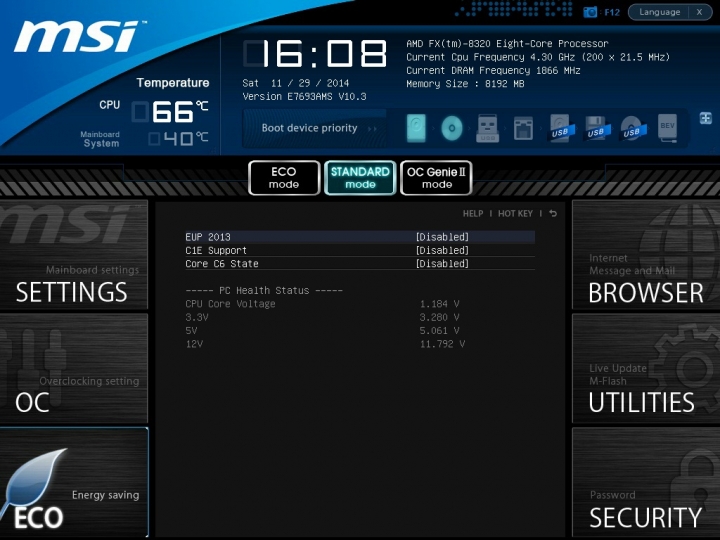Screen dimensions: 720x540
Task: Switch to ECO mode
Action: click(x=284, y=178)
